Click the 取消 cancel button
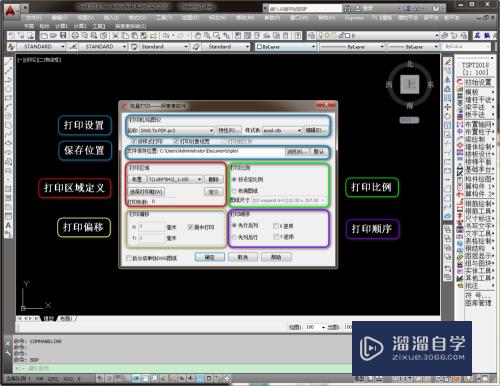The height and width of the screenshot is (386, 500). (243, 257)
